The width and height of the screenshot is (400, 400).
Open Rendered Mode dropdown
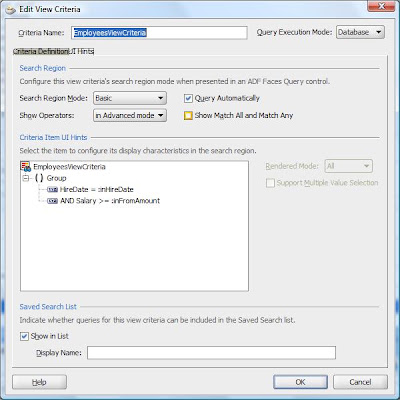pyautogui.click(x=348, y=166)
